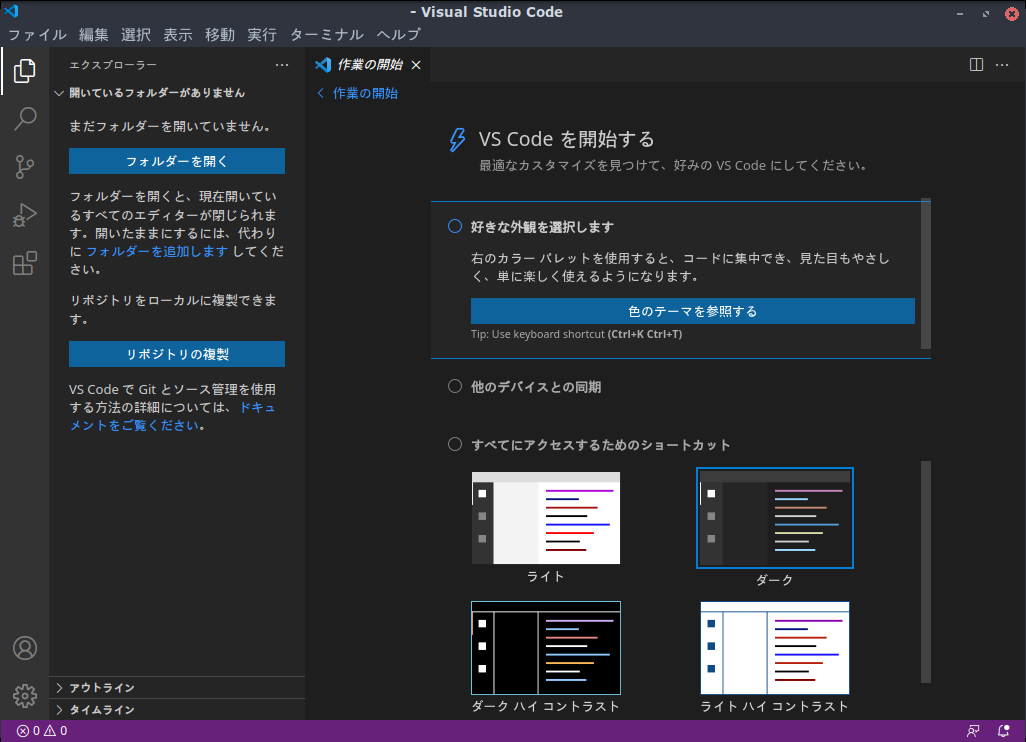The width and height of the screenshot is (1026, 742).
Task: Choose the ライト theme thumbnail
Action: click(546, 518)
